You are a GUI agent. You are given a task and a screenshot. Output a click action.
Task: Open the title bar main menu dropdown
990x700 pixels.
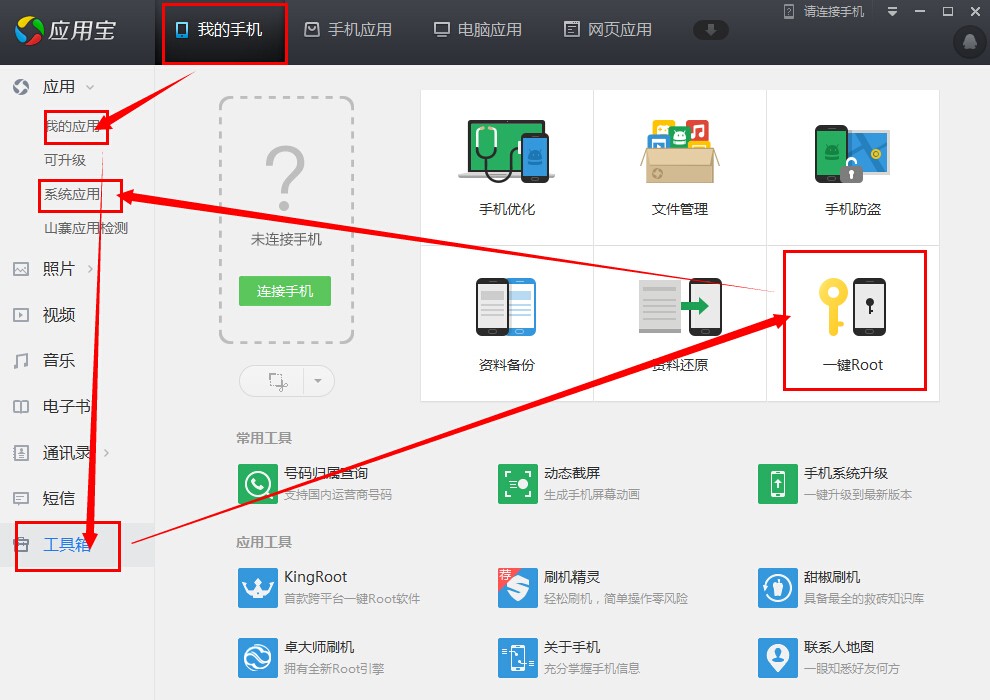[892, 11]
